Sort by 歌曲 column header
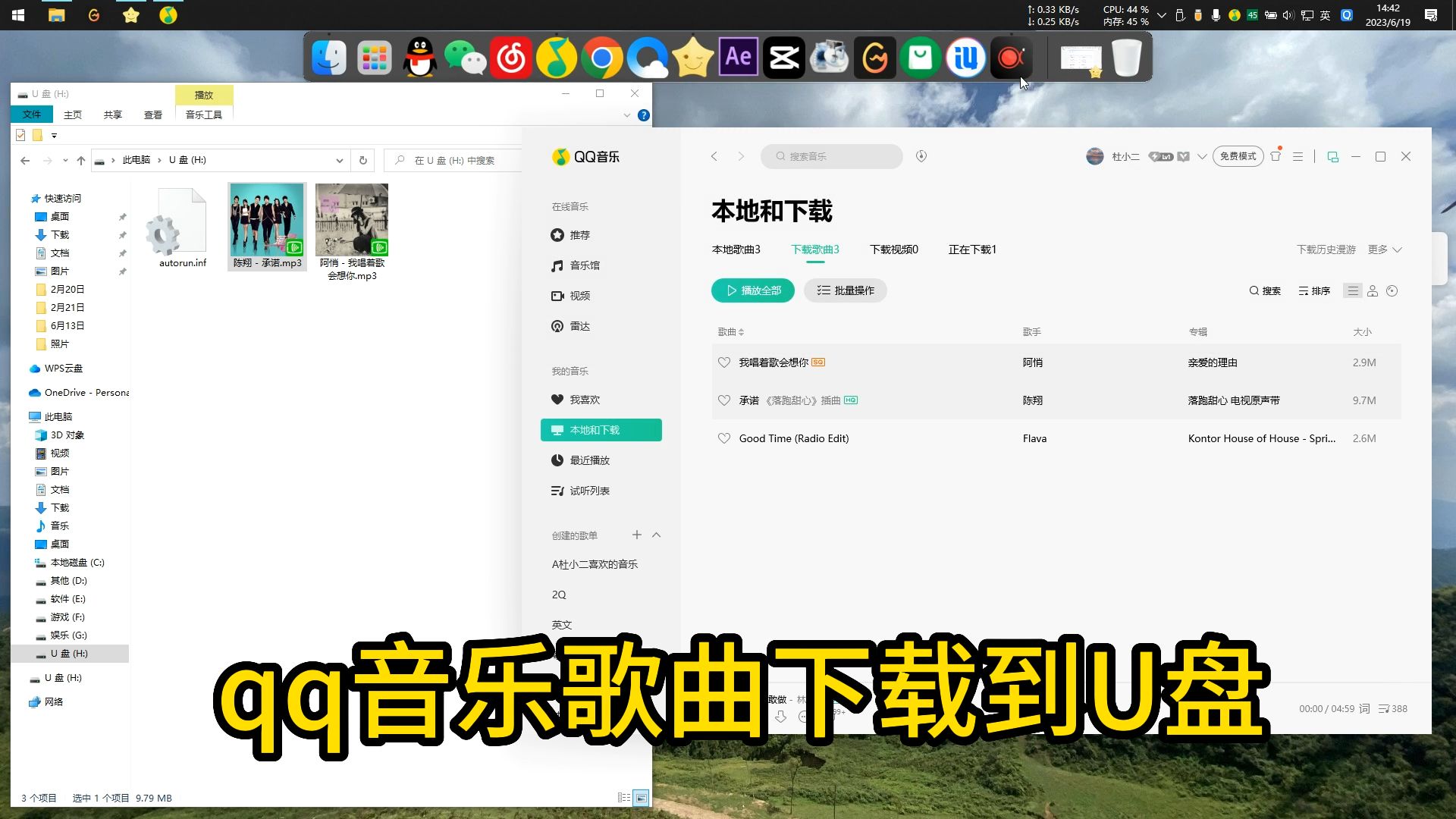Image resolution: width=1456 pixels, height=819 pixels. coord(731,332)
